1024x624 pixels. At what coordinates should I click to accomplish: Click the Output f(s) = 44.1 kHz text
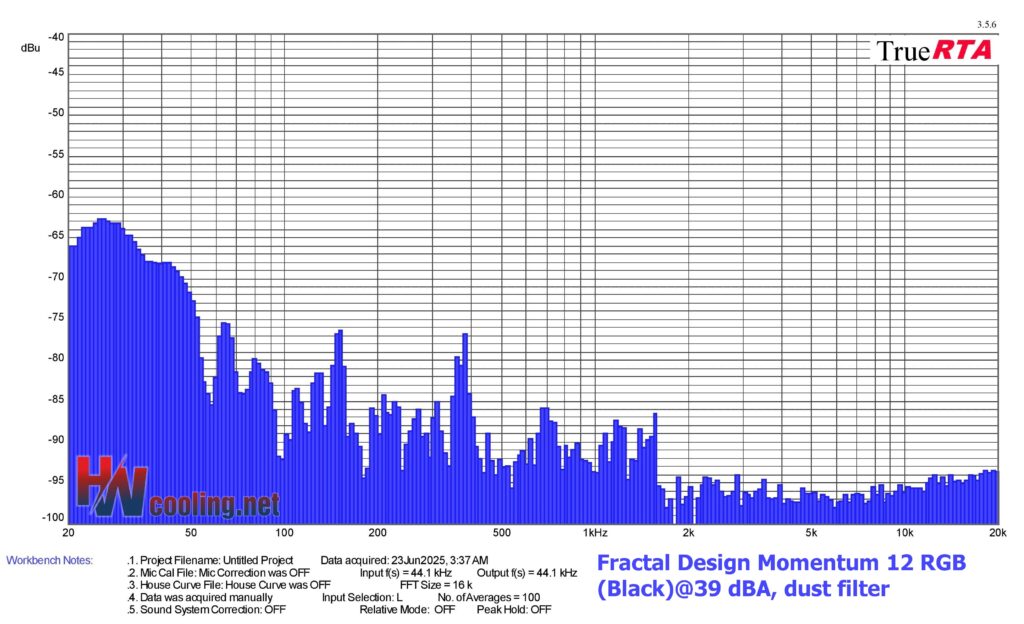point(527,572)
